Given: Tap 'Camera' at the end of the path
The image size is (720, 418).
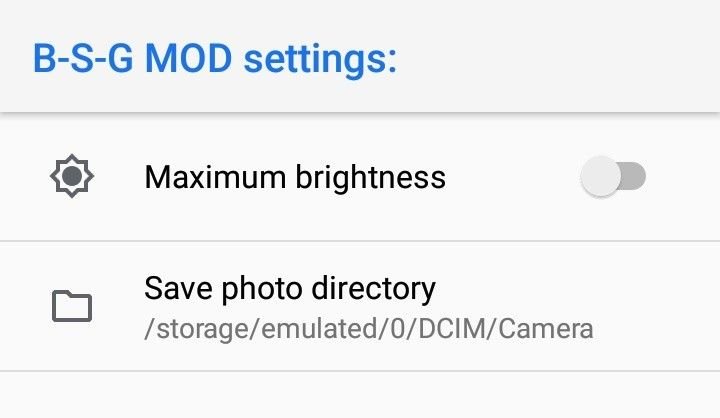Looking at the screenshot, I should pos(546,329).
